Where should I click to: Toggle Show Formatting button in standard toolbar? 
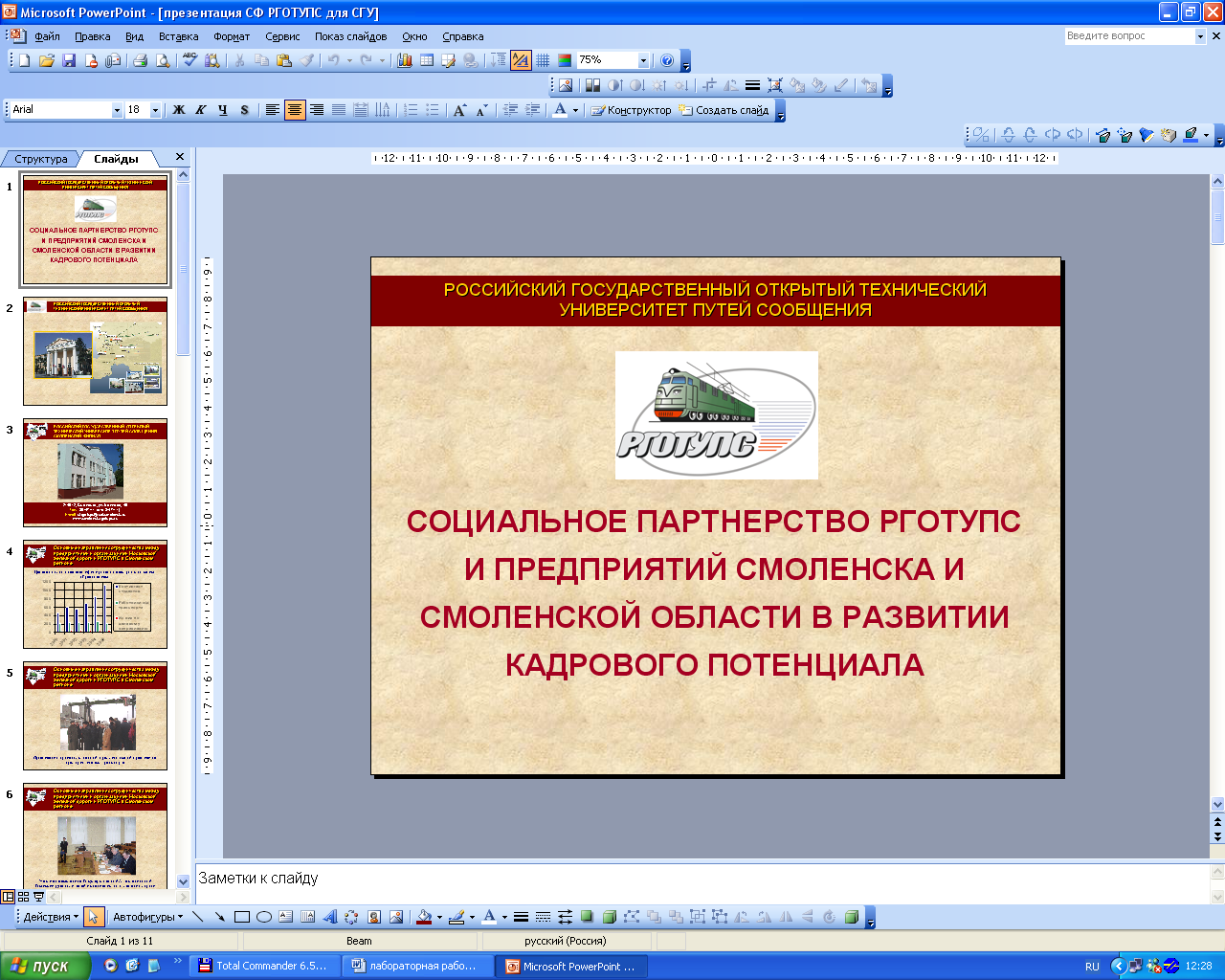(521, 60)
